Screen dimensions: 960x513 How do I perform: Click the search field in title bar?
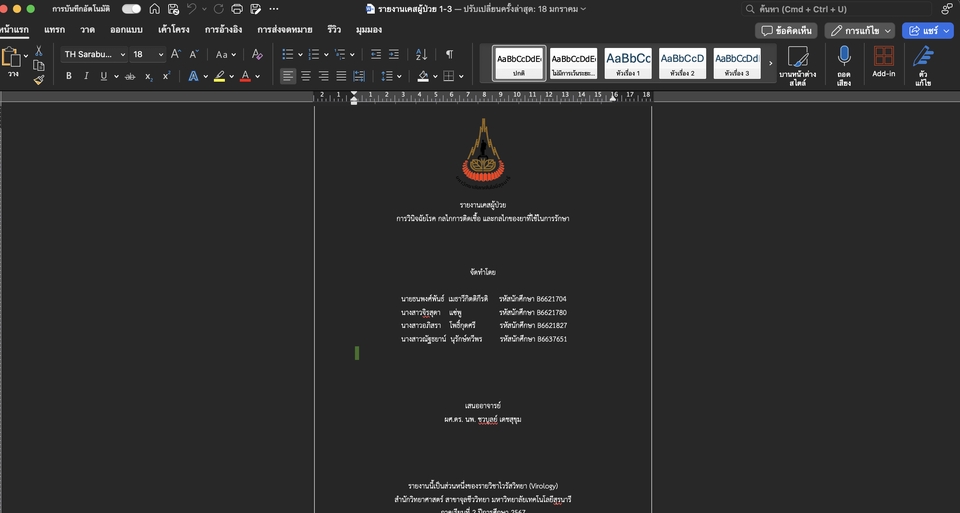click(x=836, y=9)
